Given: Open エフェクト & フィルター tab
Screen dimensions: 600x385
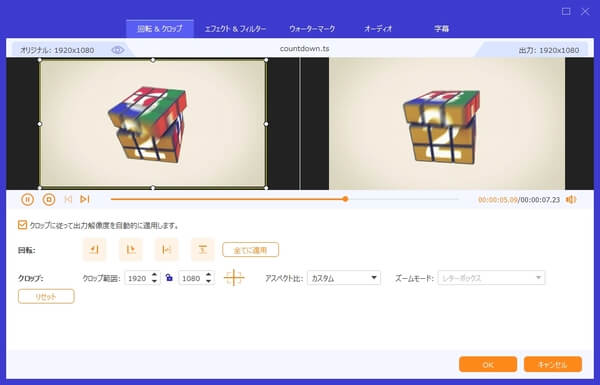Looking at the screenshot, I should [235, 29].
